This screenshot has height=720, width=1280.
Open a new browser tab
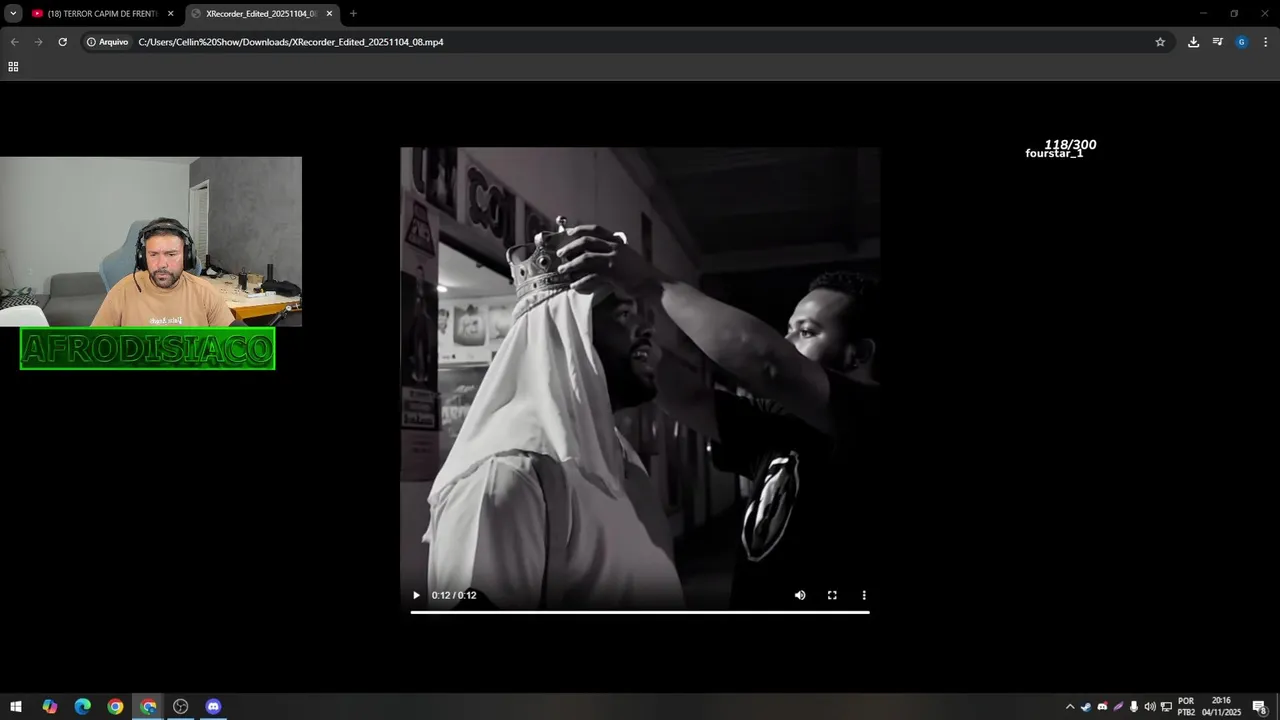click(x=353, y=14)
